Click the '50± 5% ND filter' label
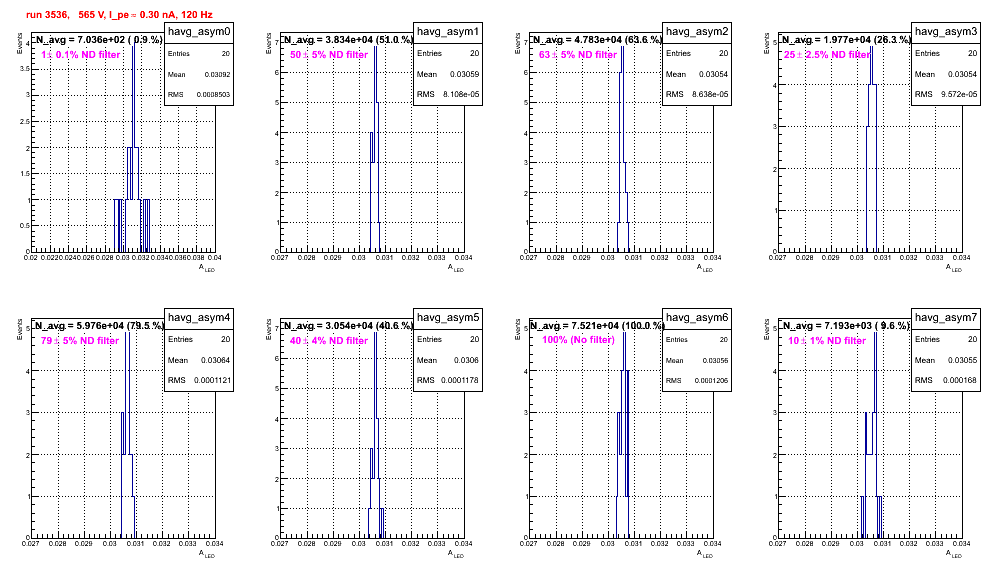This screenshot has height=572, width=996. [329, 55]
